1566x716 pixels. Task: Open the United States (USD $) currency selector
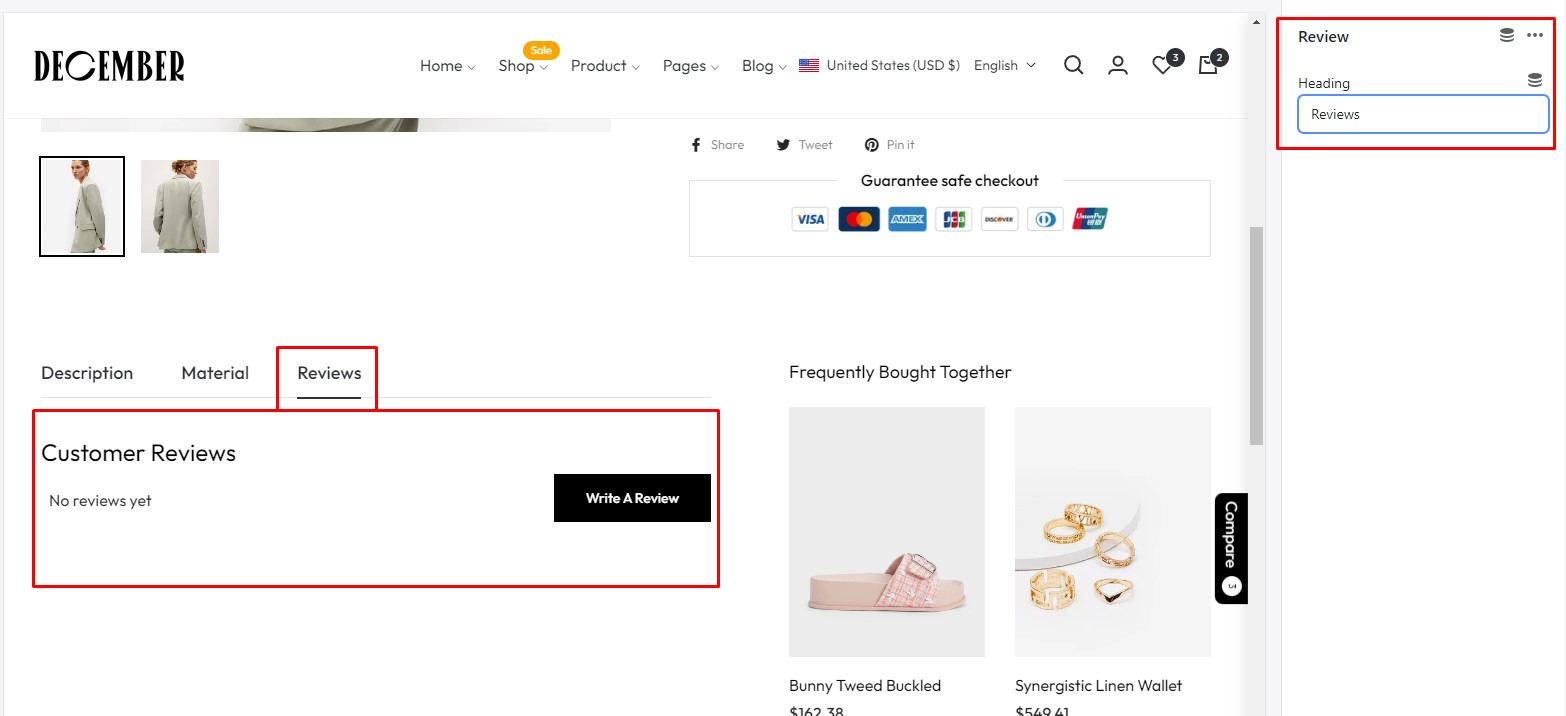click(880, 66)
